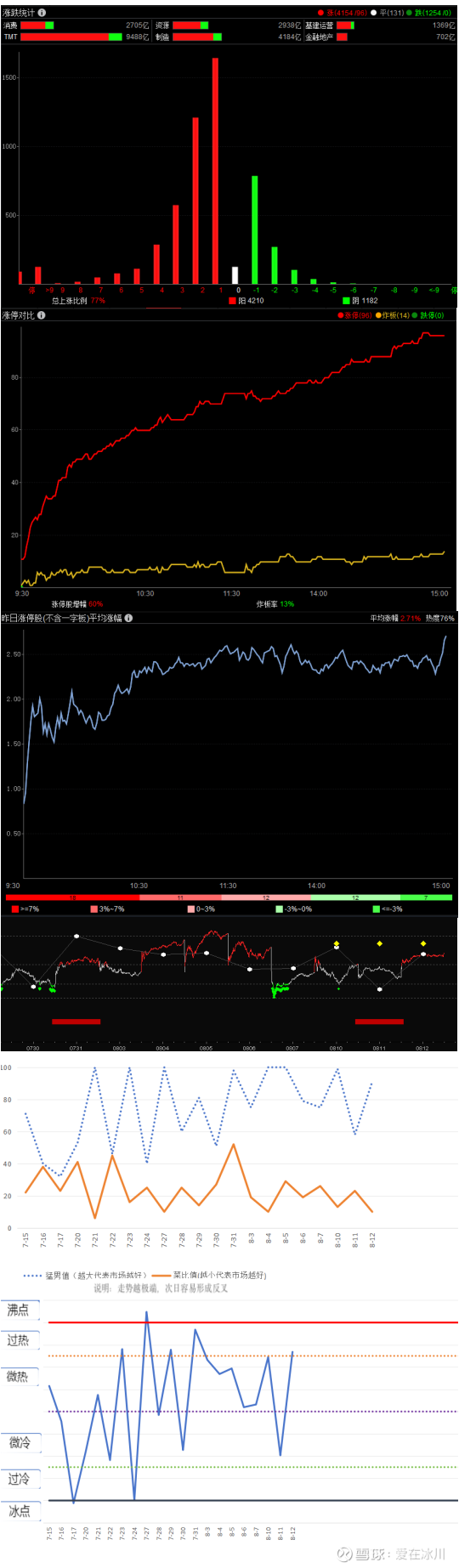
Task: Click the green 跌(1254) legend dot
Action: click(409, 13)
